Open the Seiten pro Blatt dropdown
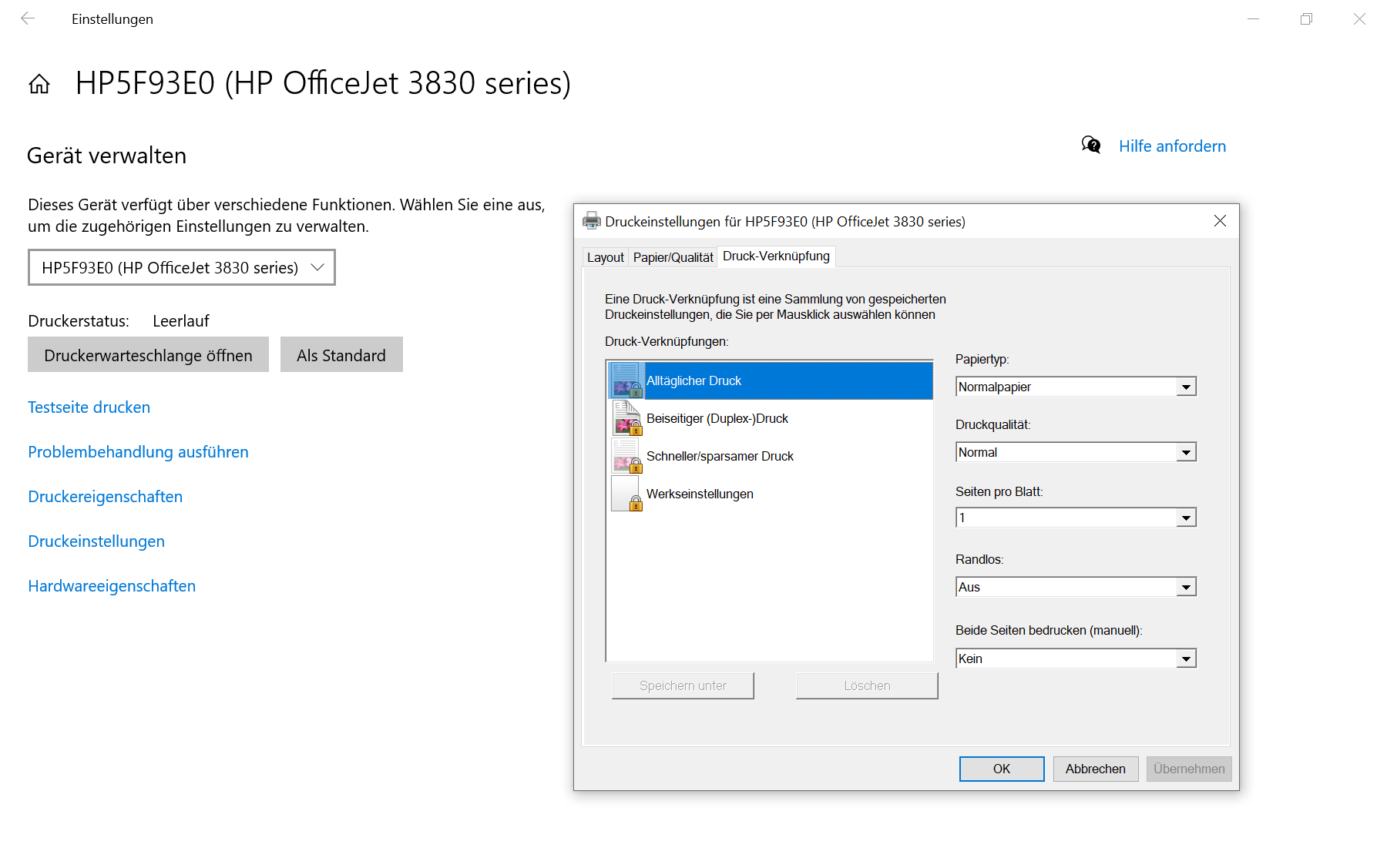Screen dimensions: 1387x868 tap(1076, 518)
